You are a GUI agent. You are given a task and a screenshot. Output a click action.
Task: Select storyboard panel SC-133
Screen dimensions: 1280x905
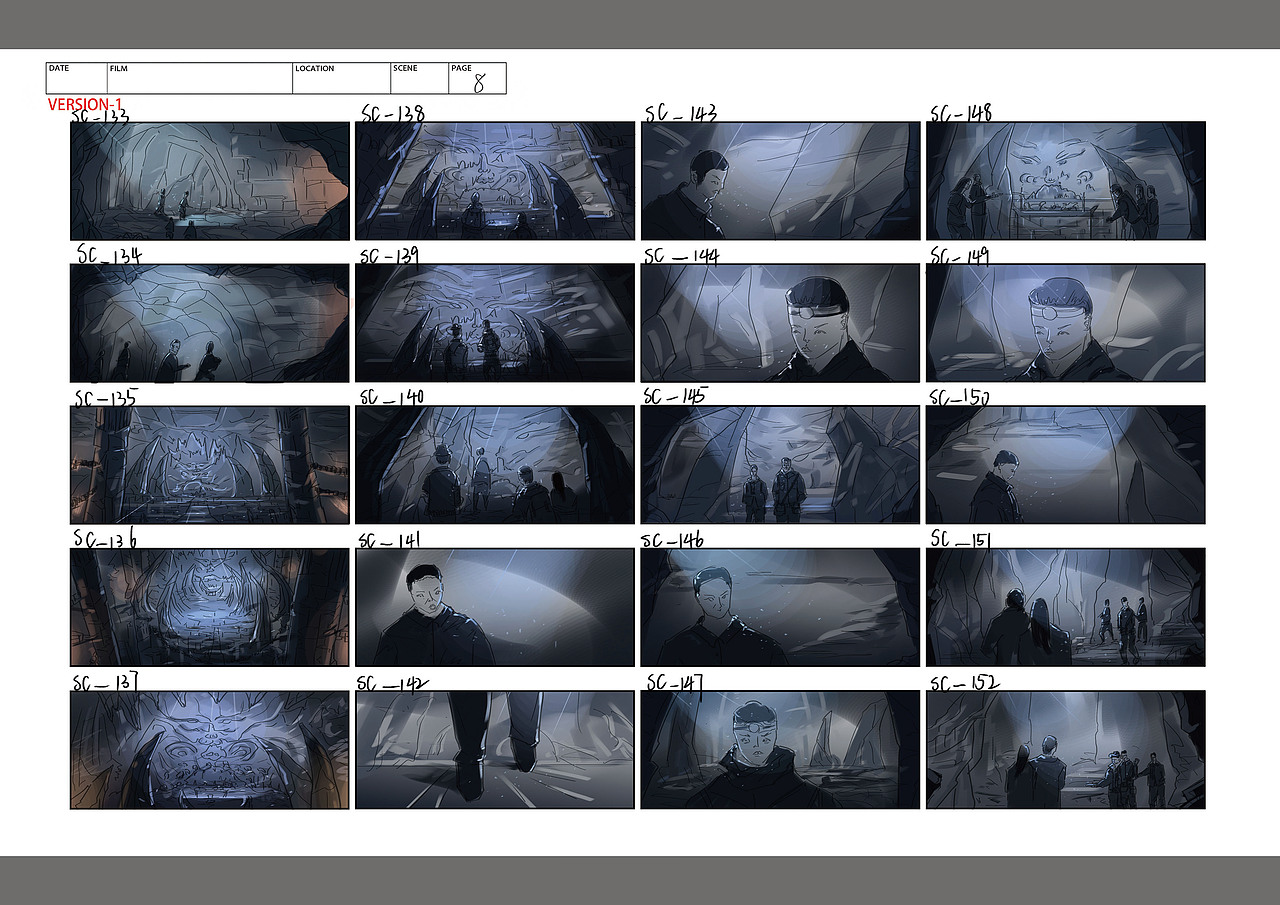point(210,181)
